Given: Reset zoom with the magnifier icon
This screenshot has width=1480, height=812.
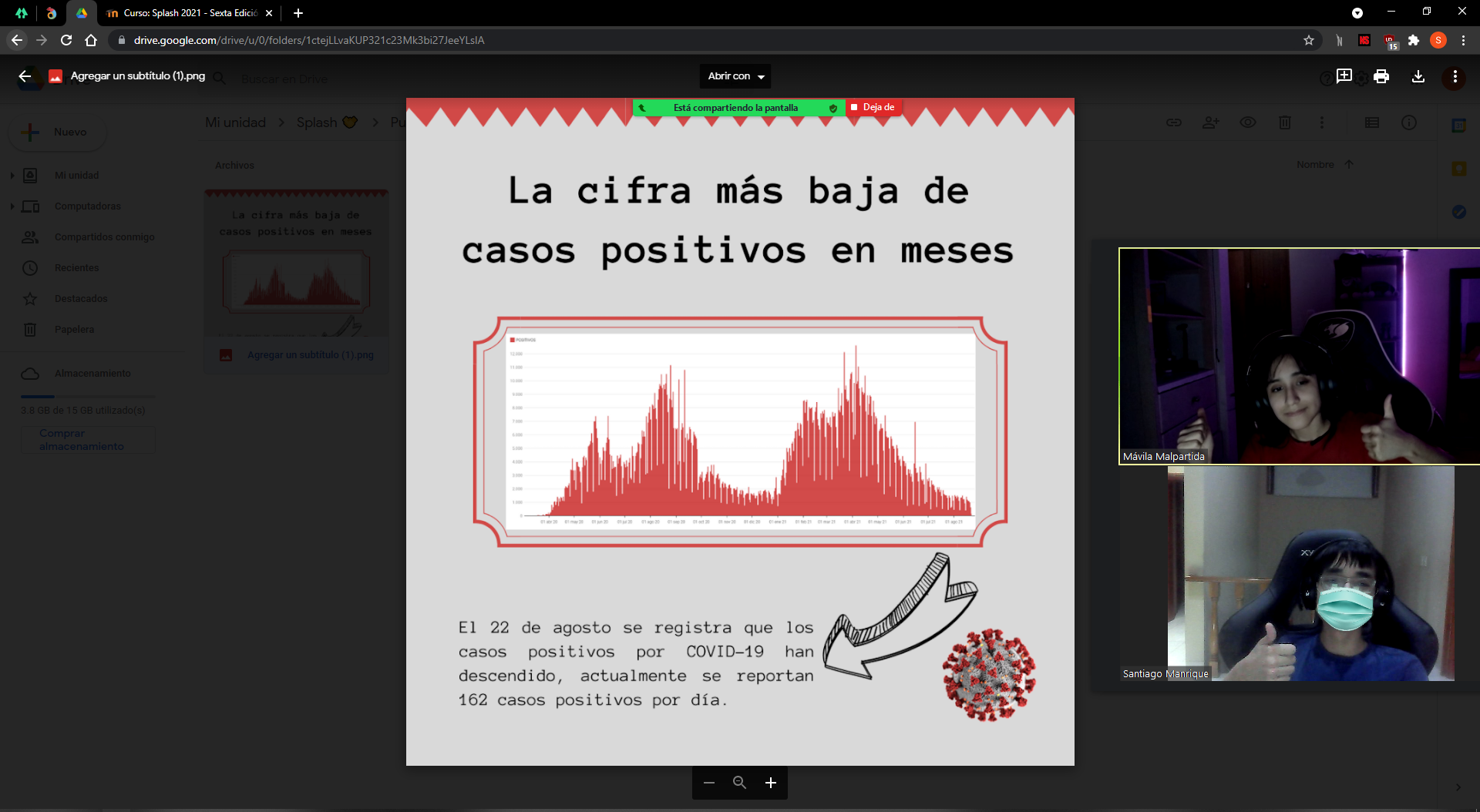Looking at the screenshot, I should coord(739,783).
